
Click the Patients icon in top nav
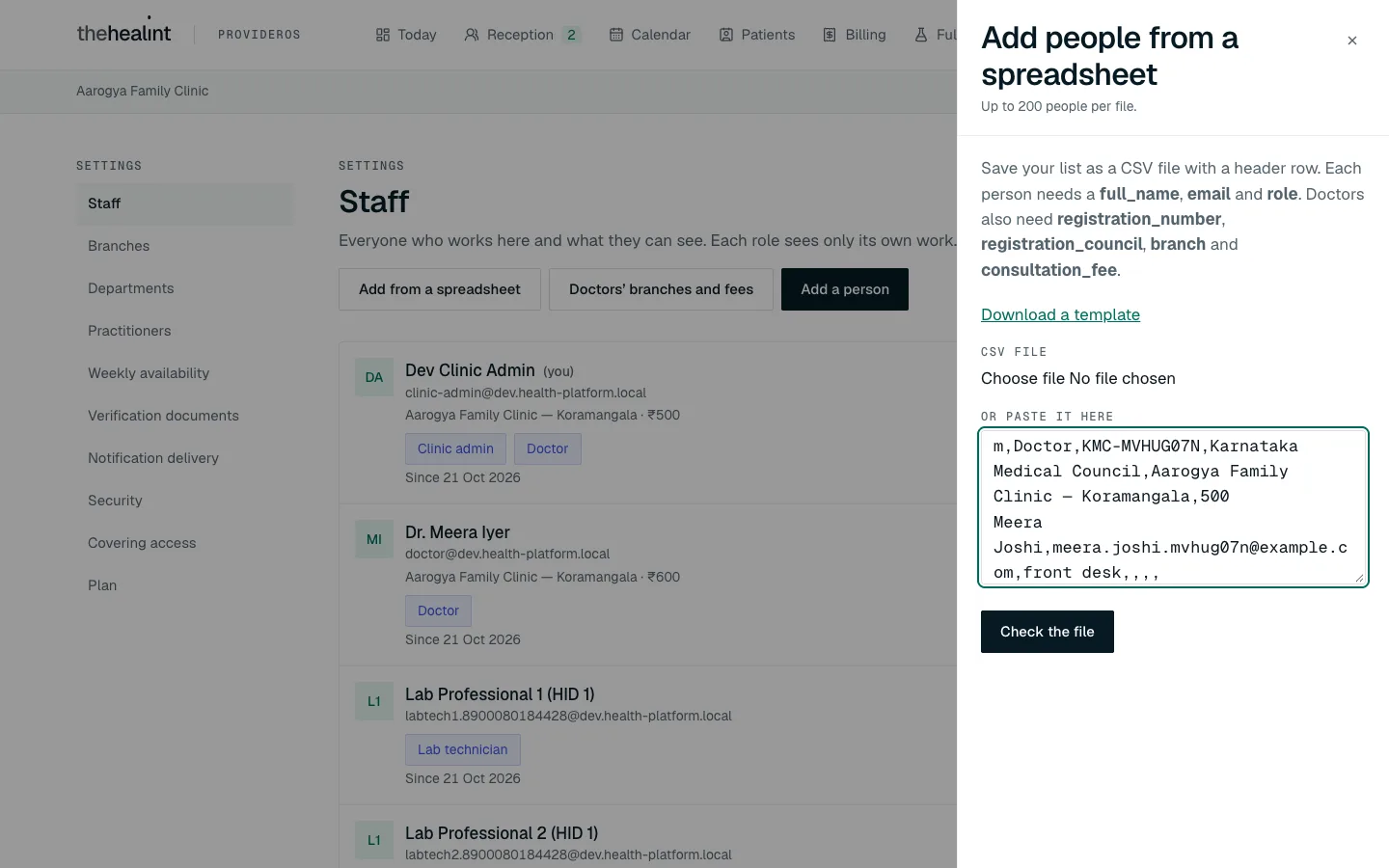[x=726, y=35]
